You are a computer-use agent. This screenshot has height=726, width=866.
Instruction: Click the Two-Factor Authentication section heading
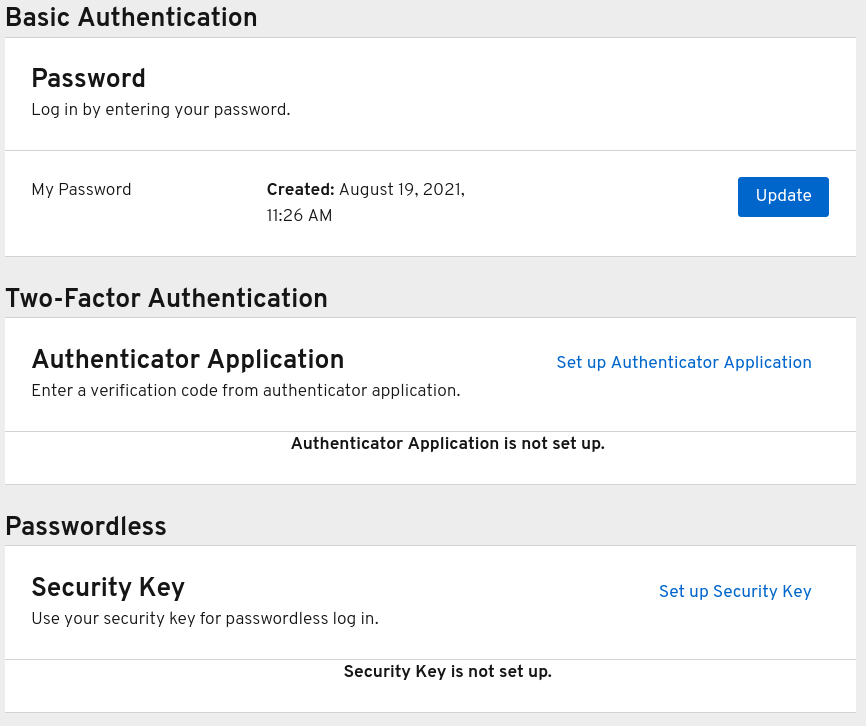coord(166,299)
